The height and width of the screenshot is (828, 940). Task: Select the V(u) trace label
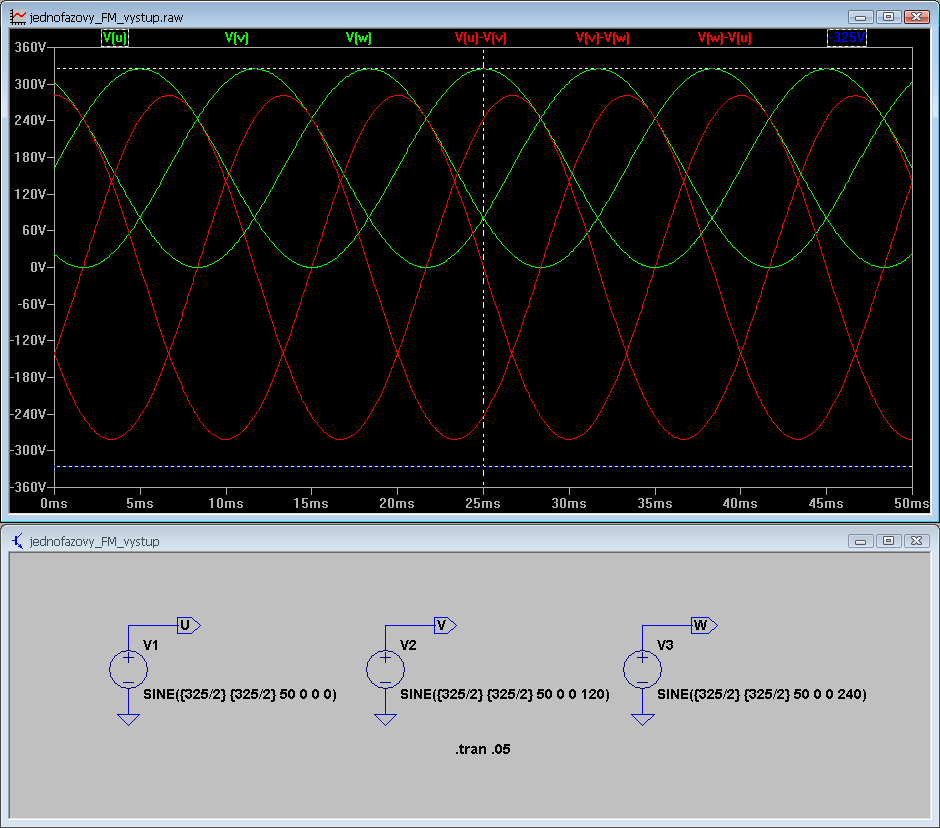[x=115, y=37]
